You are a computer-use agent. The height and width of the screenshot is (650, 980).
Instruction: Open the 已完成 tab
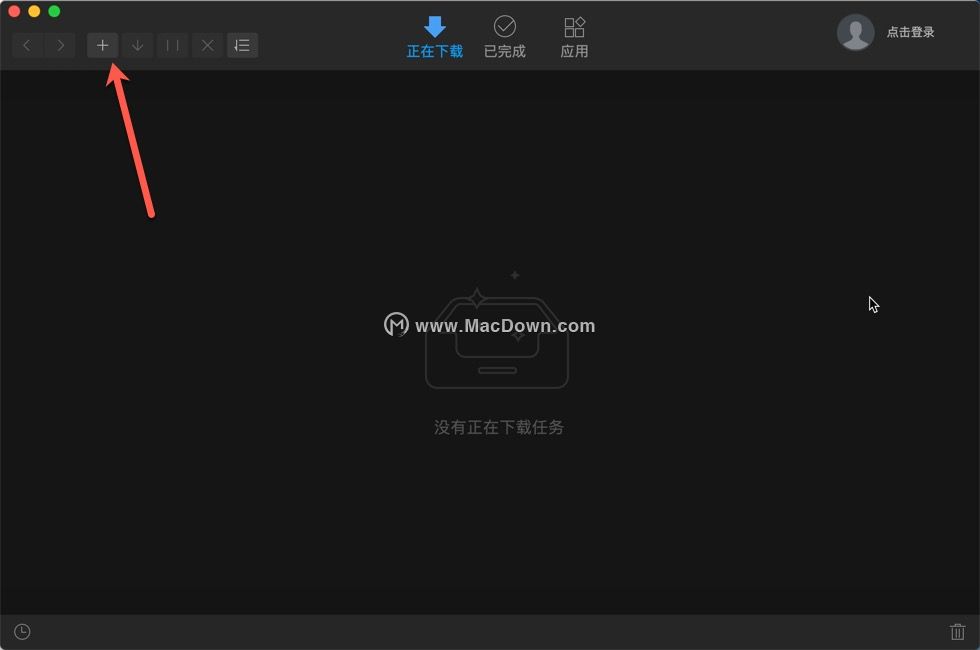pos(505,38)
